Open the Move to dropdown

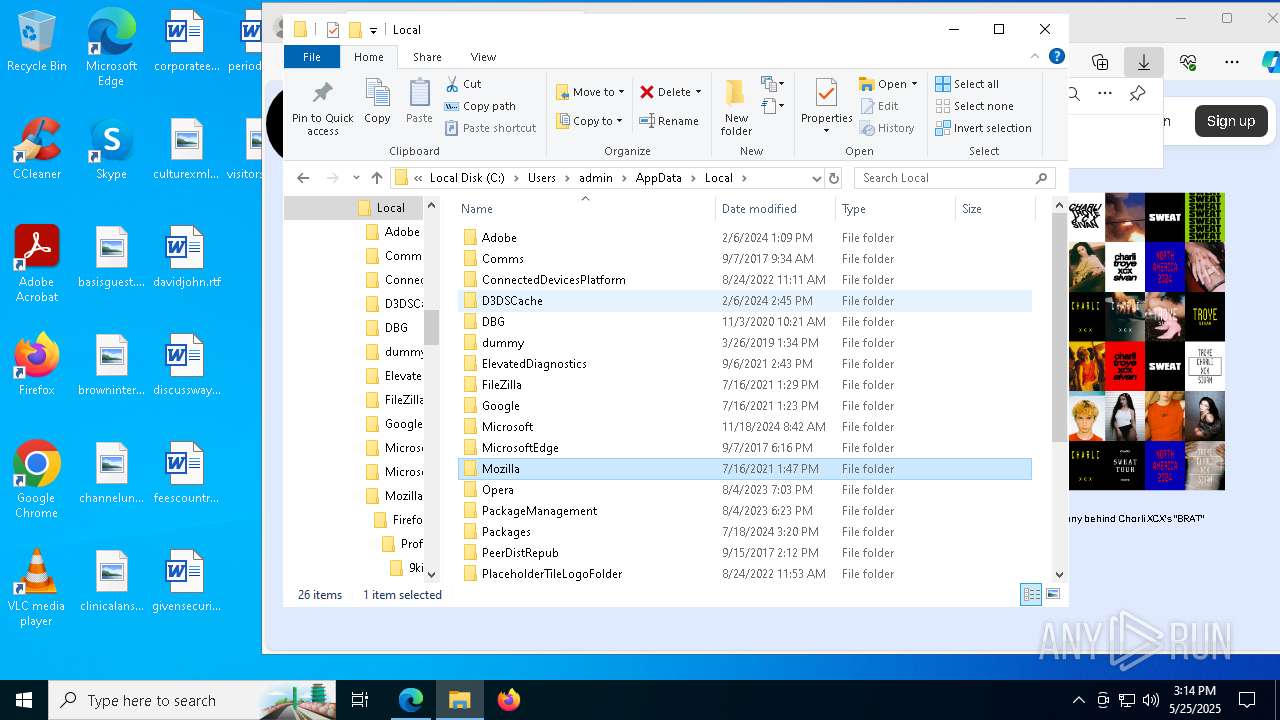point(590,92)
